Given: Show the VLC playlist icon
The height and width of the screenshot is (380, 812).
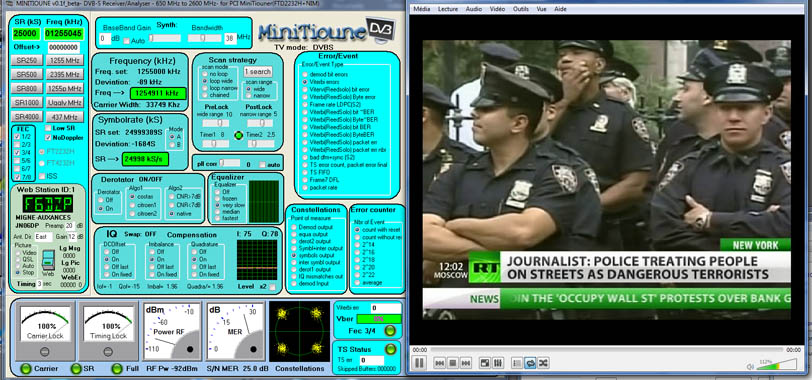Looking at the screenshot, I should (517, 363).
